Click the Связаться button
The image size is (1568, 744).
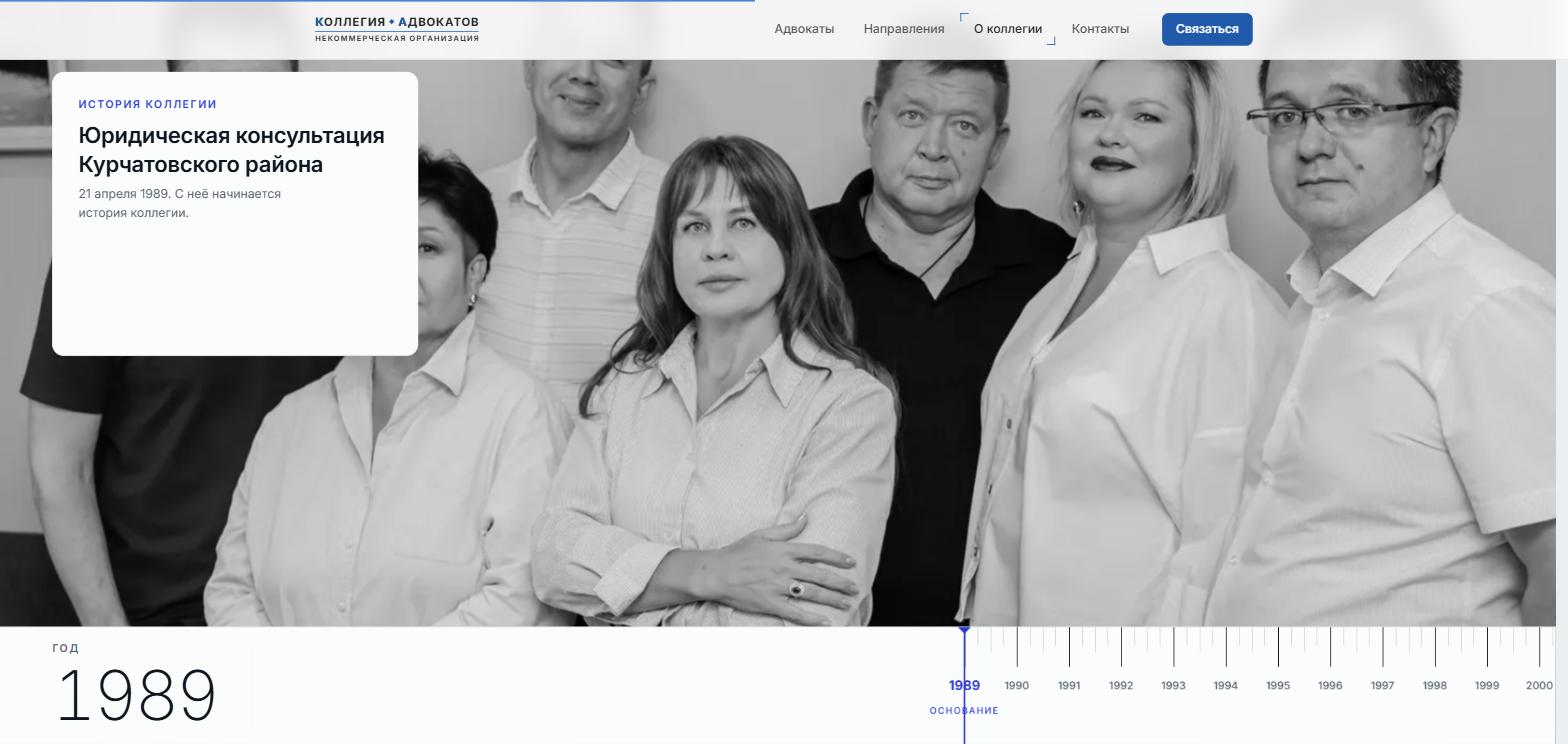pos(1207,29)
